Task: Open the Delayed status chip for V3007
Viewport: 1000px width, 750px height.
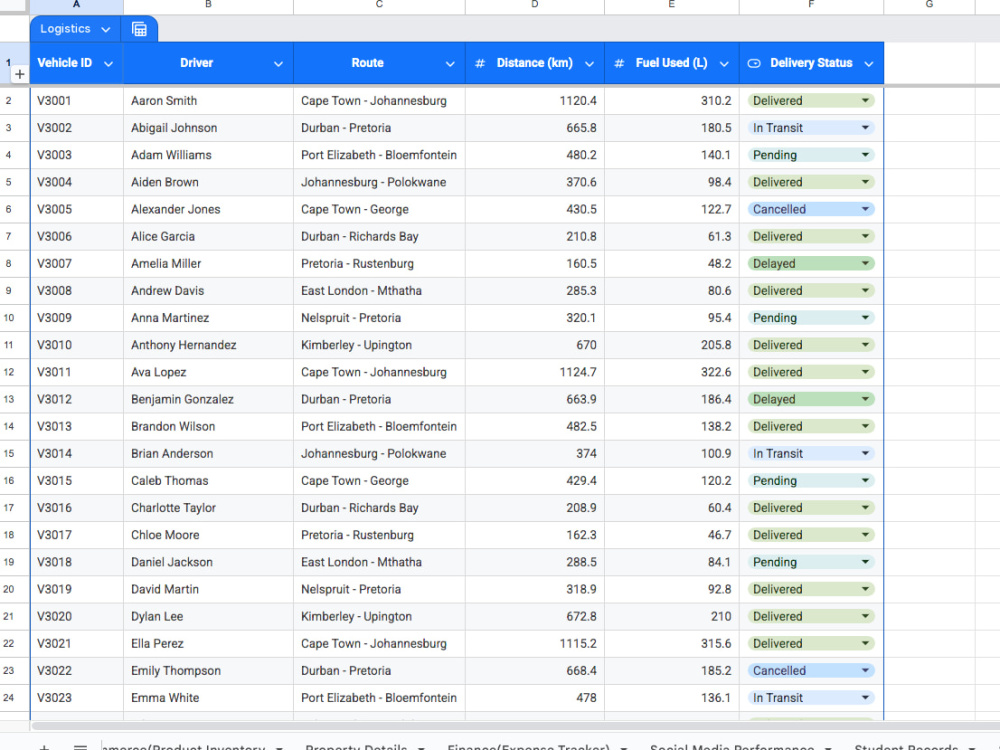Action: pyautogui.click(x=811, y=263)
